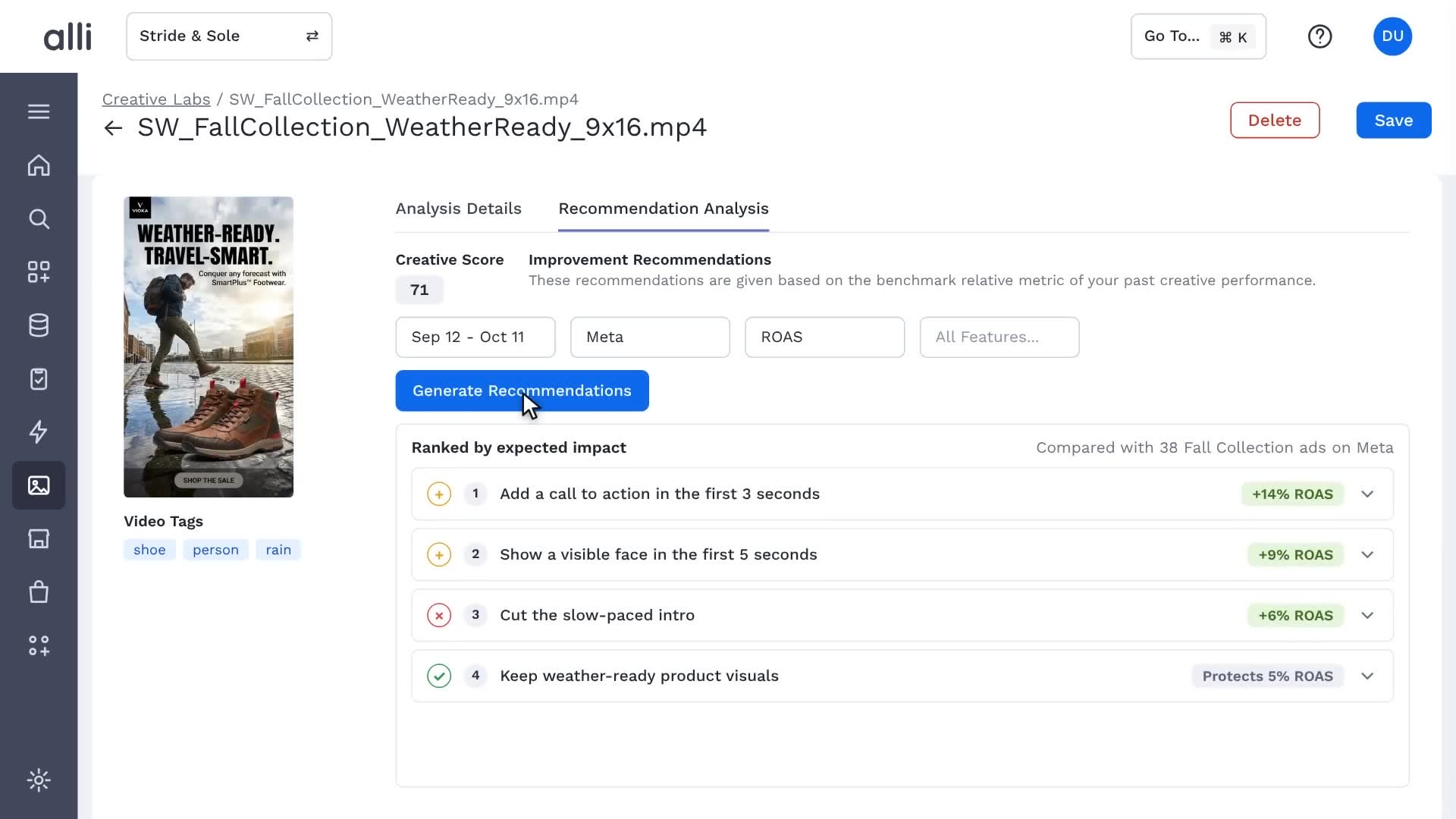Toggle theme with the sun icon
1456x819 pixels.
[x=39, y=780]
